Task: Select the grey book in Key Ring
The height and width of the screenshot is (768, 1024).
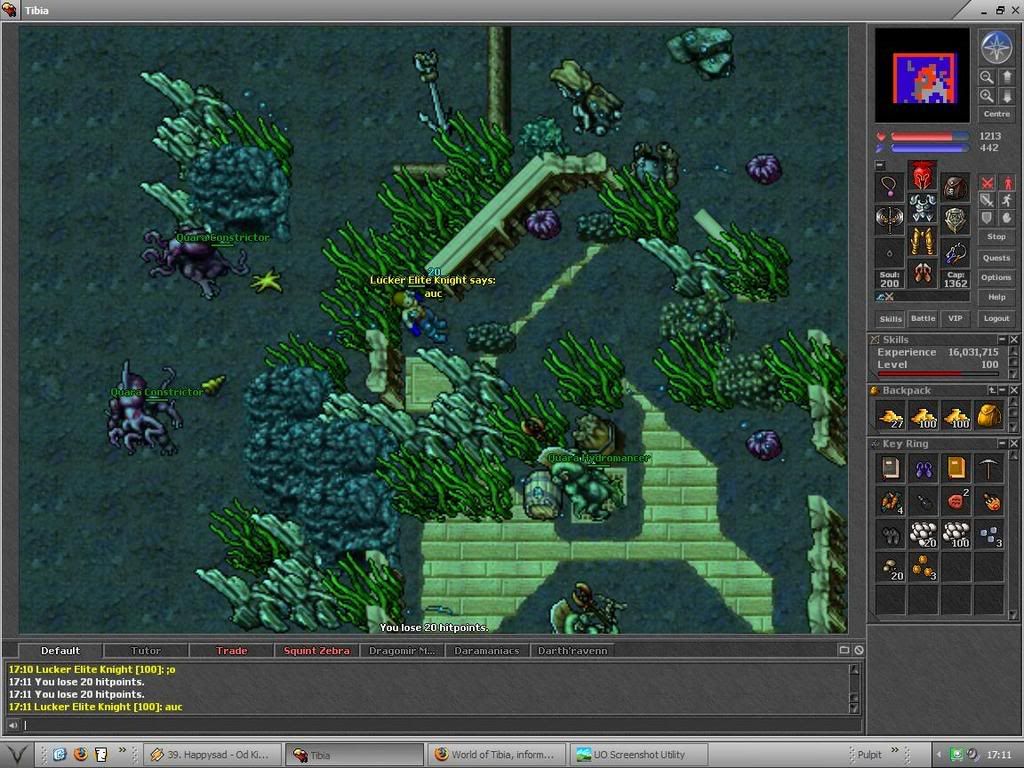Action: (x=890, y=469)
